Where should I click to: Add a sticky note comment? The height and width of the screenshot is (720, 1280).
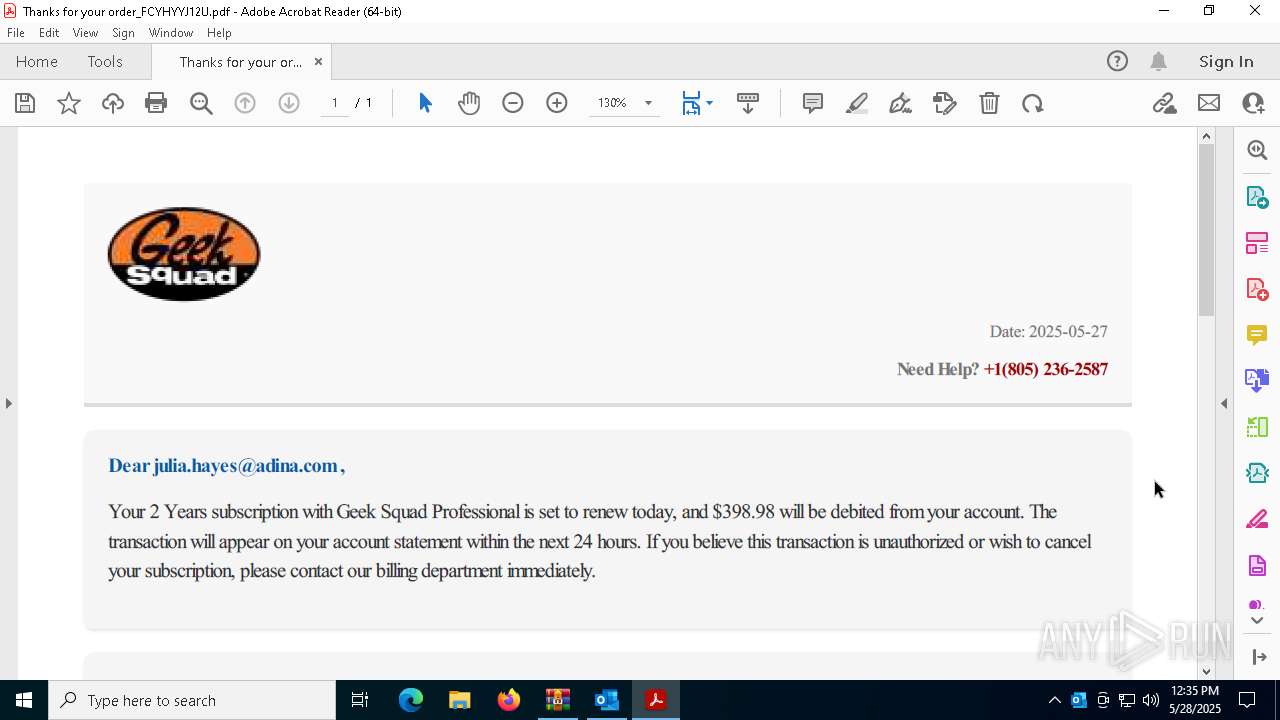coord(813,103)
